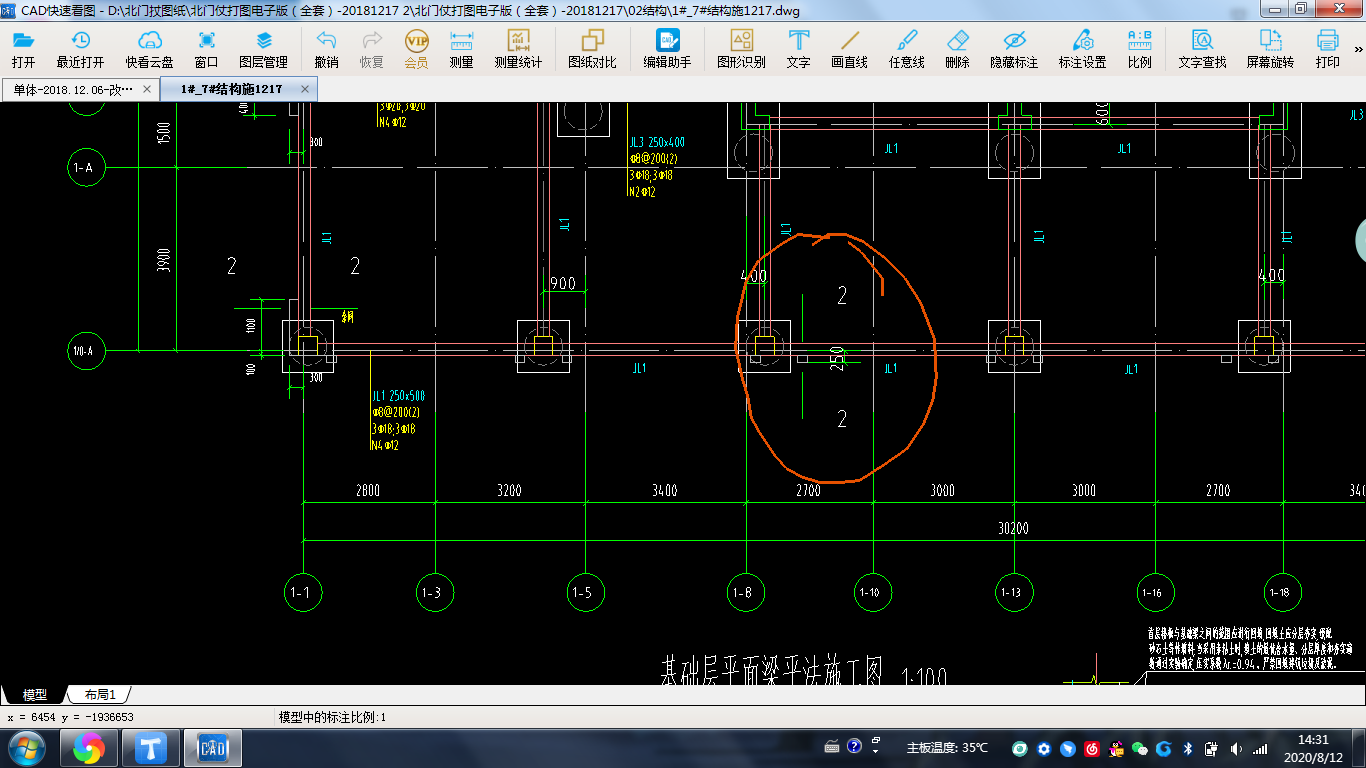This screenshot has width=1366, height=768.
Task: Open the QQ penguin tray icon
Action: point(1118,748)
